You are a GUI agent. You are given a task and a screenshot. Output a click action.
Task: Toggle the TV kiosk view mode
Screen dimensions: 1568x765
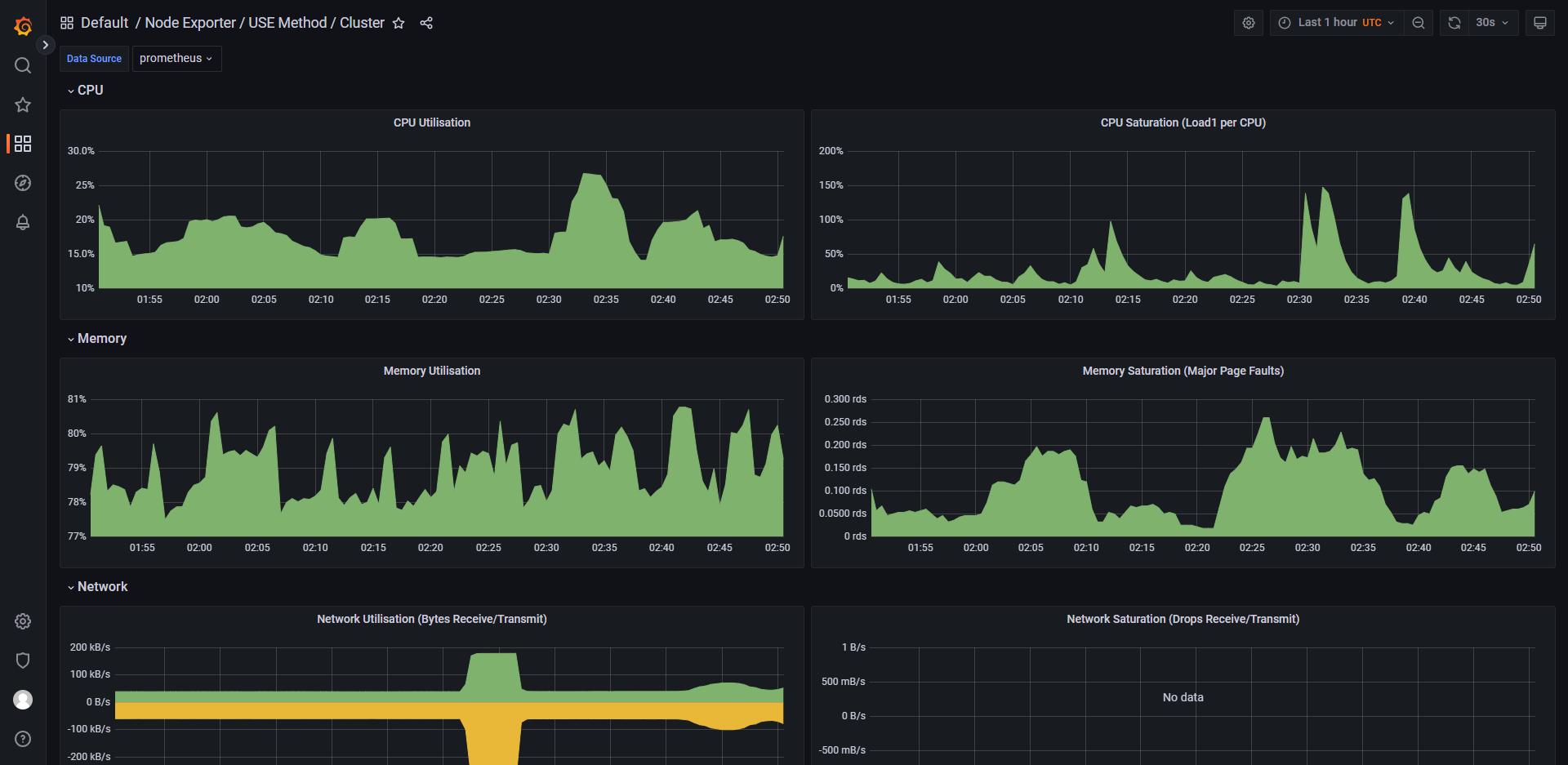[1539, 23]
